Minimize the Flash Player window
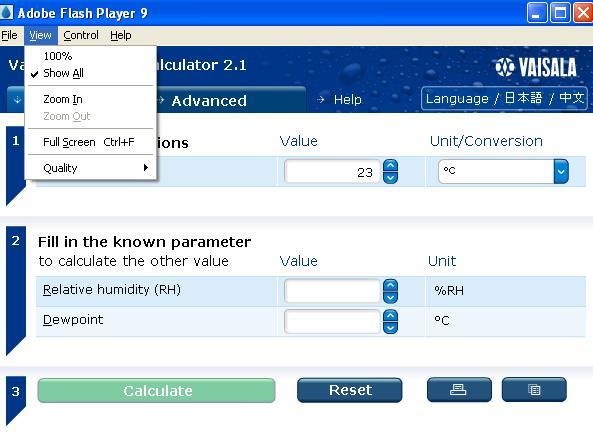 coord(537,13)
